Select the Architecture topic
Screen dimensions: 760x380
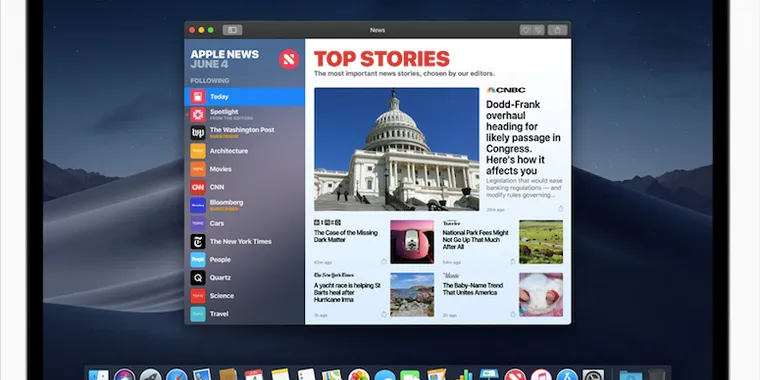click(244, 151)
